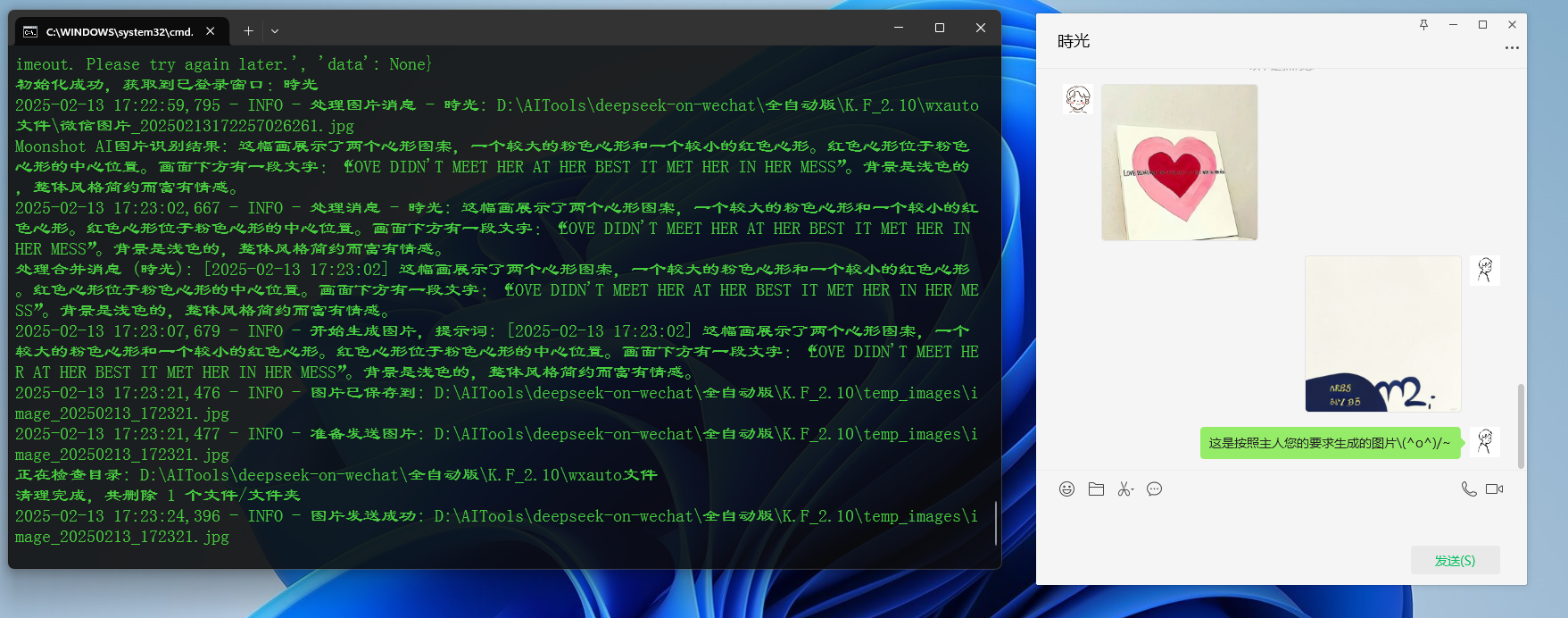The image size is (1568, 618).
Task: Click timestamp '2025-02-13 17:23:21,476' in terminal
Action: coord(118,393)
